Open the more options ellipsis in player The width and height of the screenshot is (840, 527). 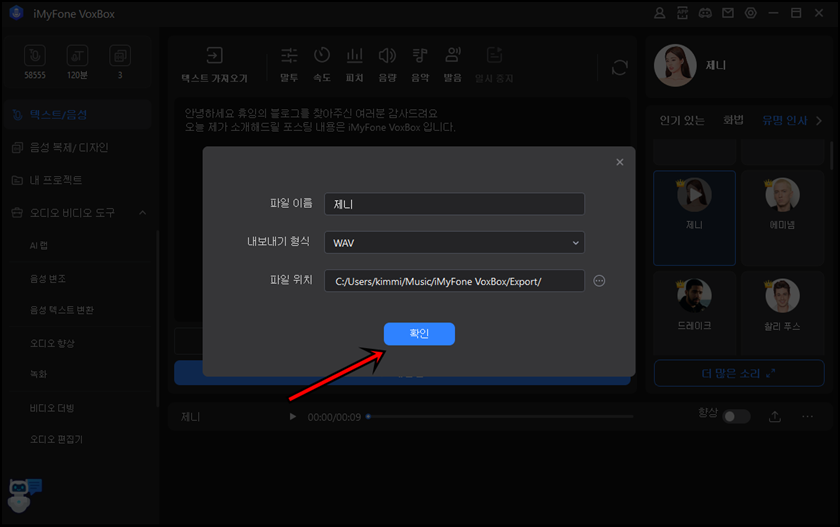[808, 417]
